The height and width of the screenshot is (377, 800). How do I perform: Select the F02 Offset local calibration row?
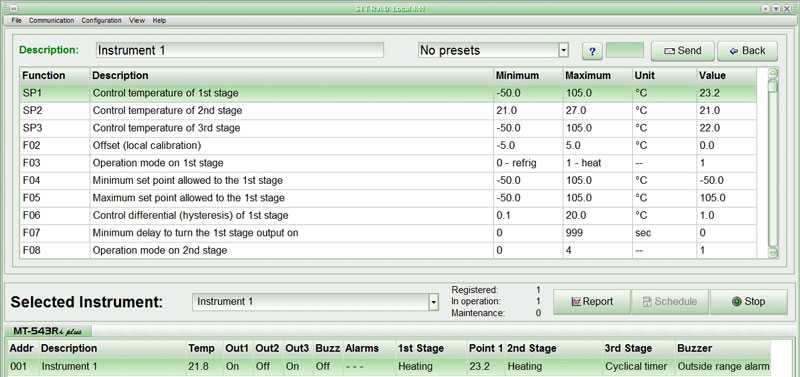(x=388, y=145)
